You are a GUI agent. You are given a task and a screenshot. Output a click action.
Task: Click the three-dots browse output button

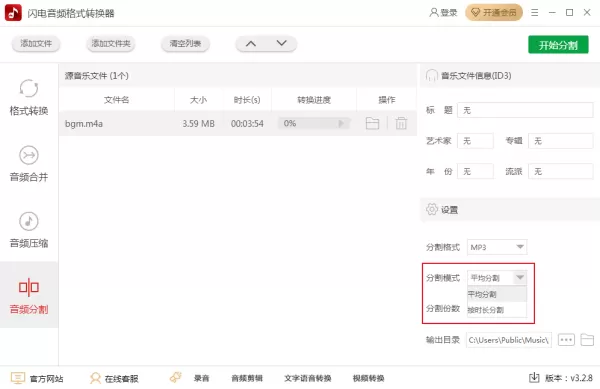coord(566,340)
